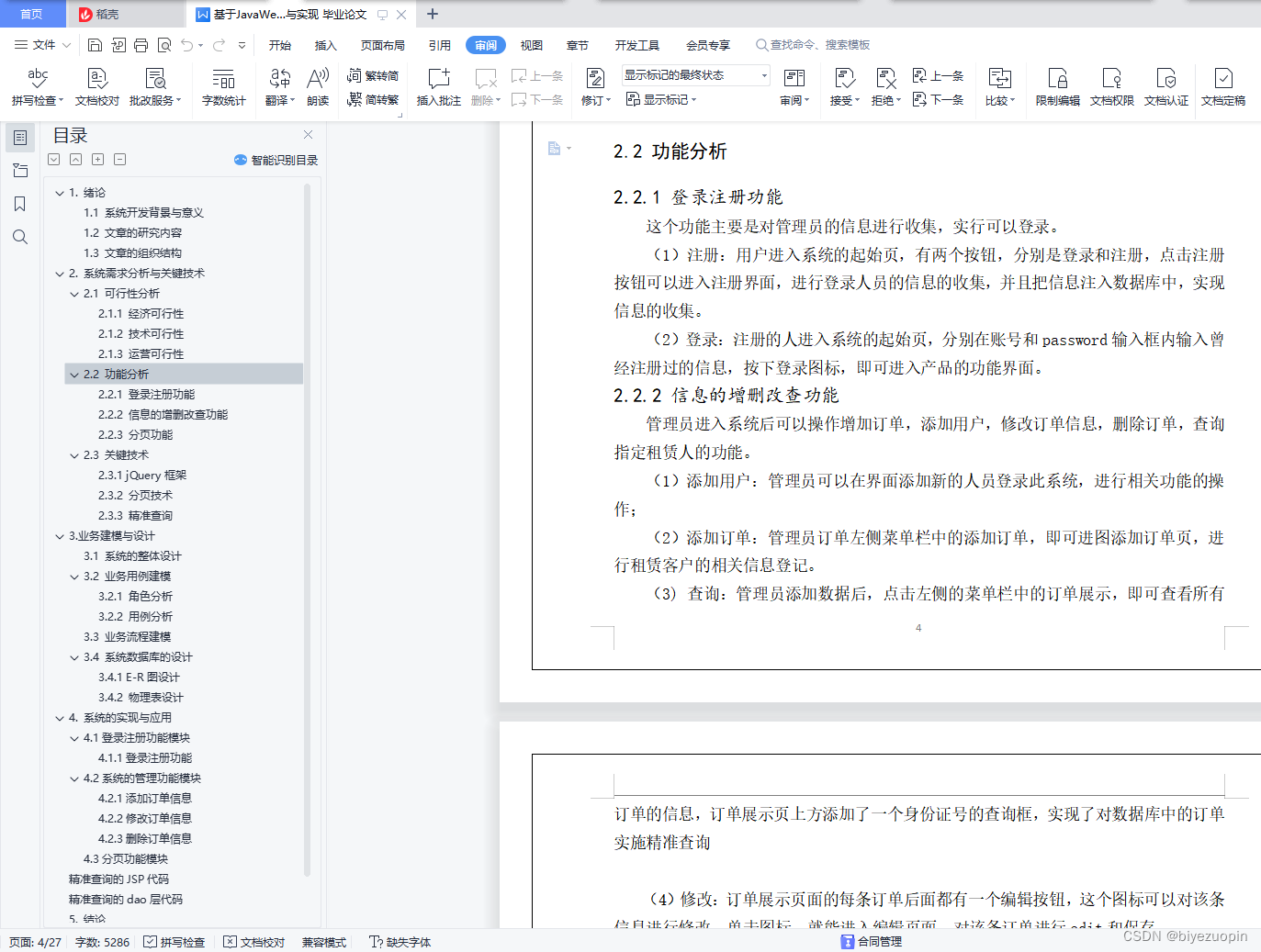The width and height of the screenshot is (1261, 952).
Task: Collapse the 4.2 系统的管理功能模块 node
Action: point(74,778)
